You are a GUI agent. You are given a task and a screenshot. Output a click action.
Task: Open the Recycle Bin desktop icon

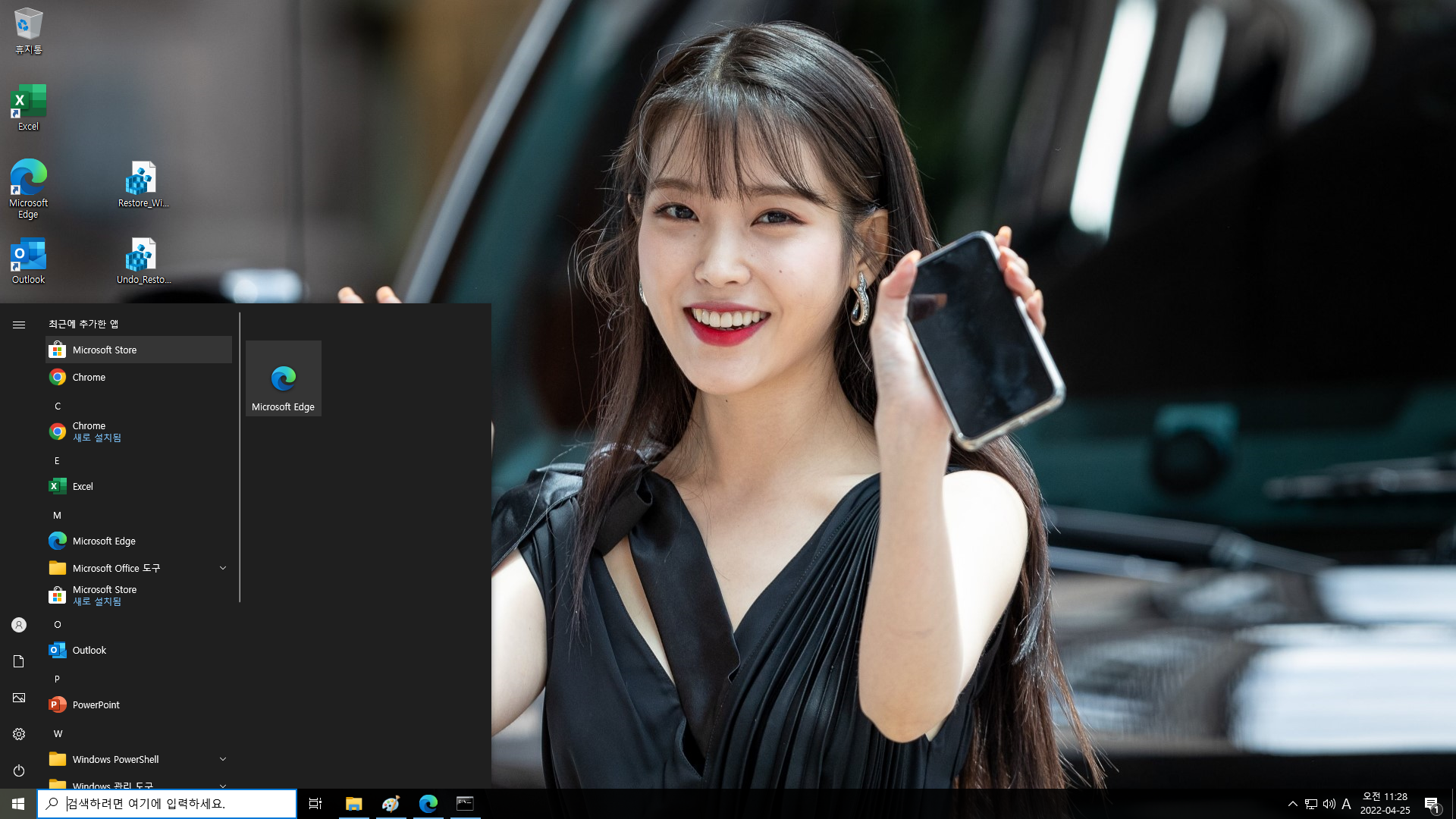pyautogui.click(x=28, y=30)
